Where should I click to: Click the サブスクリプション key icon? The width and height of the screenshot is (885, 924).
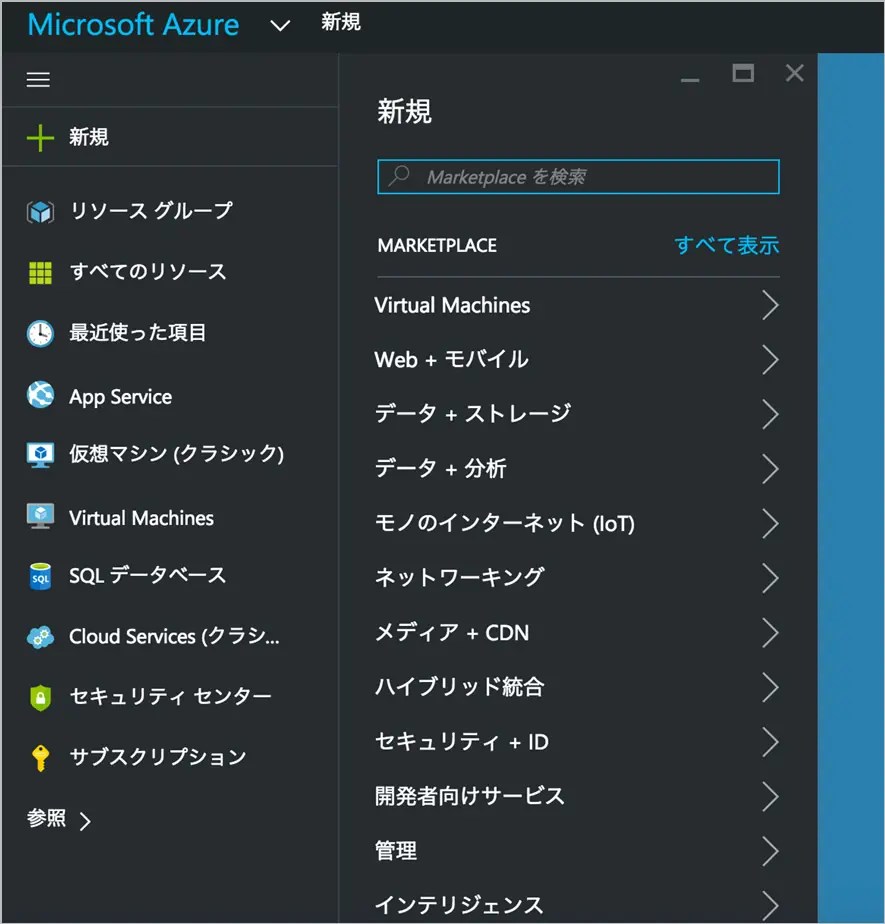(x=40, y=758)
